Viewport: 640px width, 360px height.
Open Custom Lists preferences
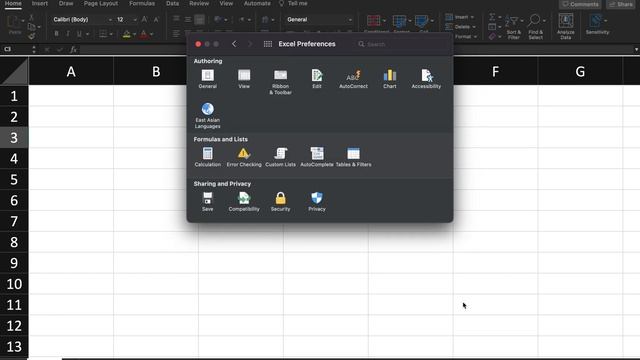280,157
